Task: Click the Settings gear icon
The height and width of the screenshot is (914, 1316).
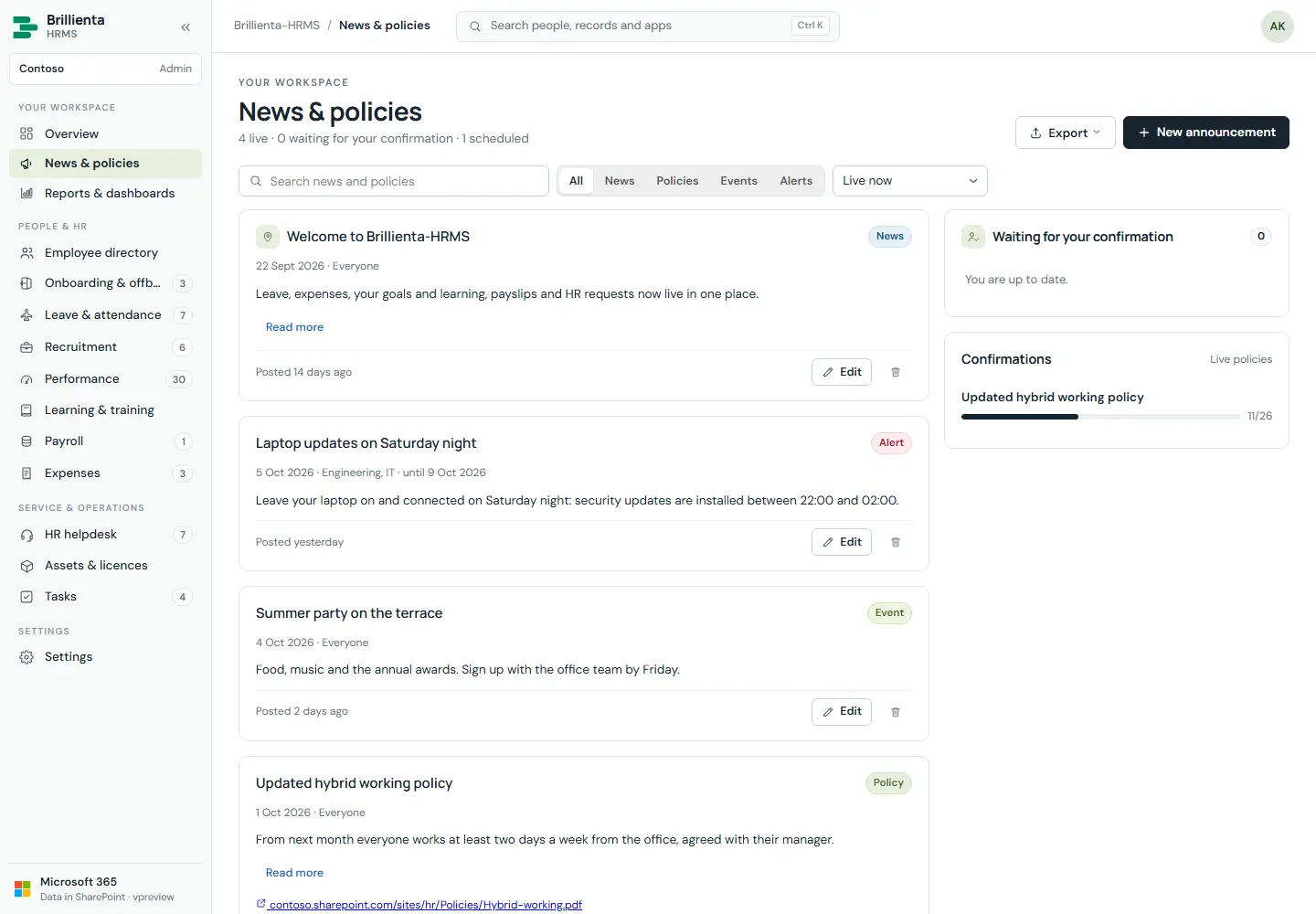Action: 27,656
